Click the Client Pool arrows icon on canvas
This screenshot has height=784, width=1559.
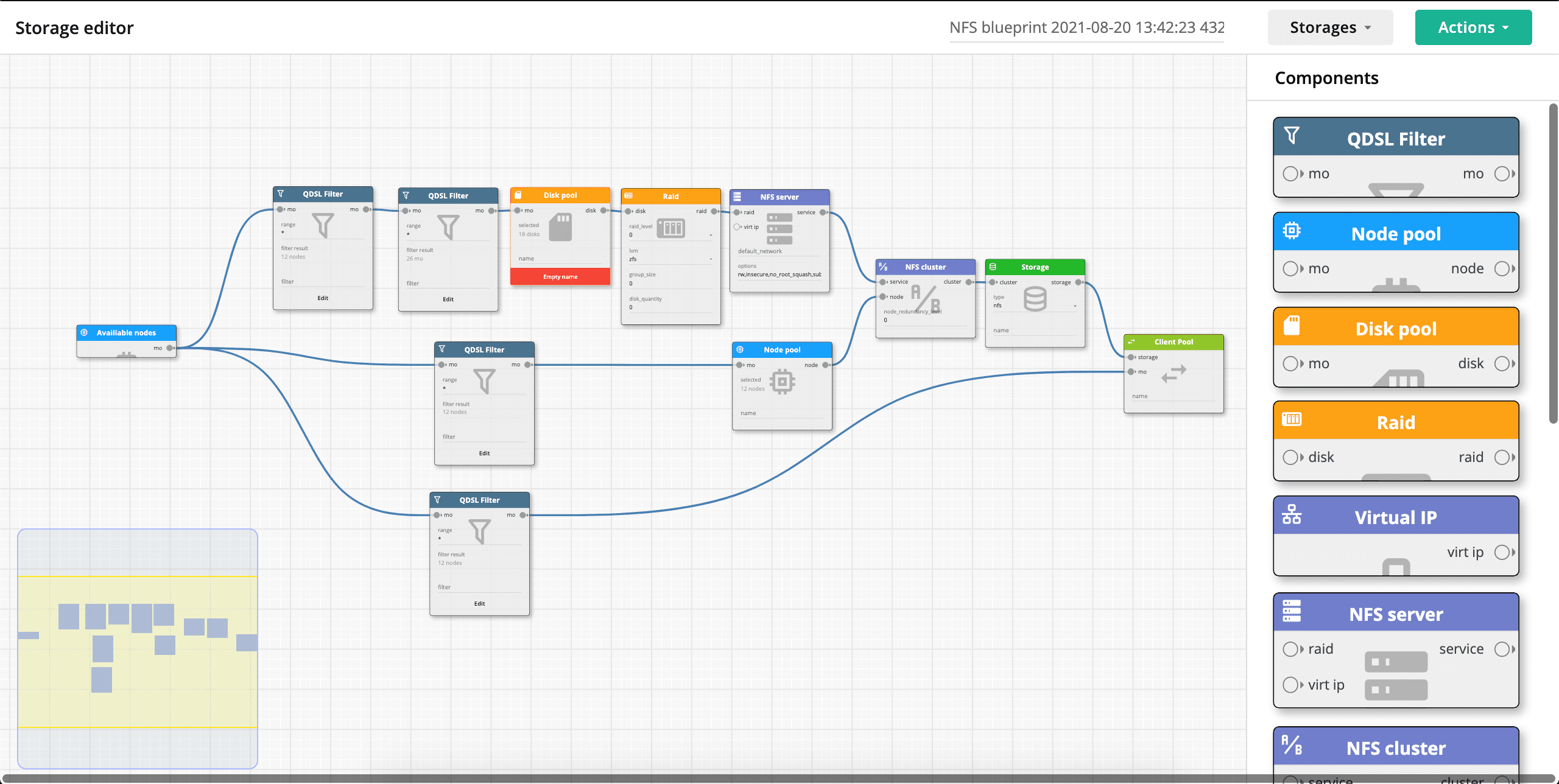coord(1174,373)
